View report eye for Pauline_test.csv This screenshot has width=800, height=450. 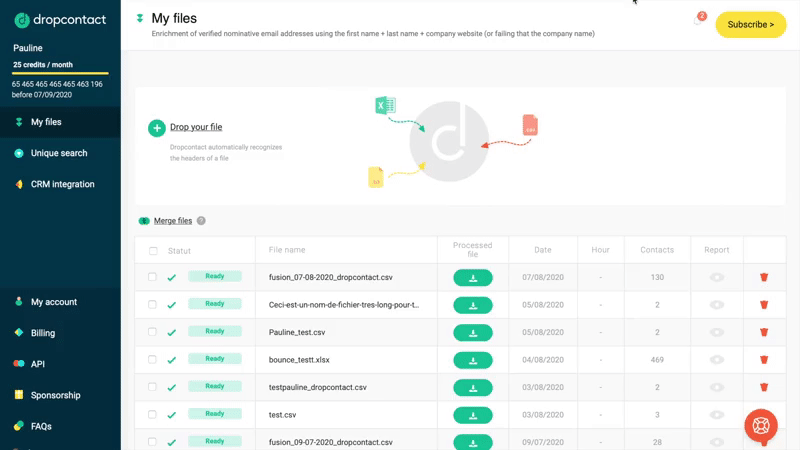[x=716, y=332]
